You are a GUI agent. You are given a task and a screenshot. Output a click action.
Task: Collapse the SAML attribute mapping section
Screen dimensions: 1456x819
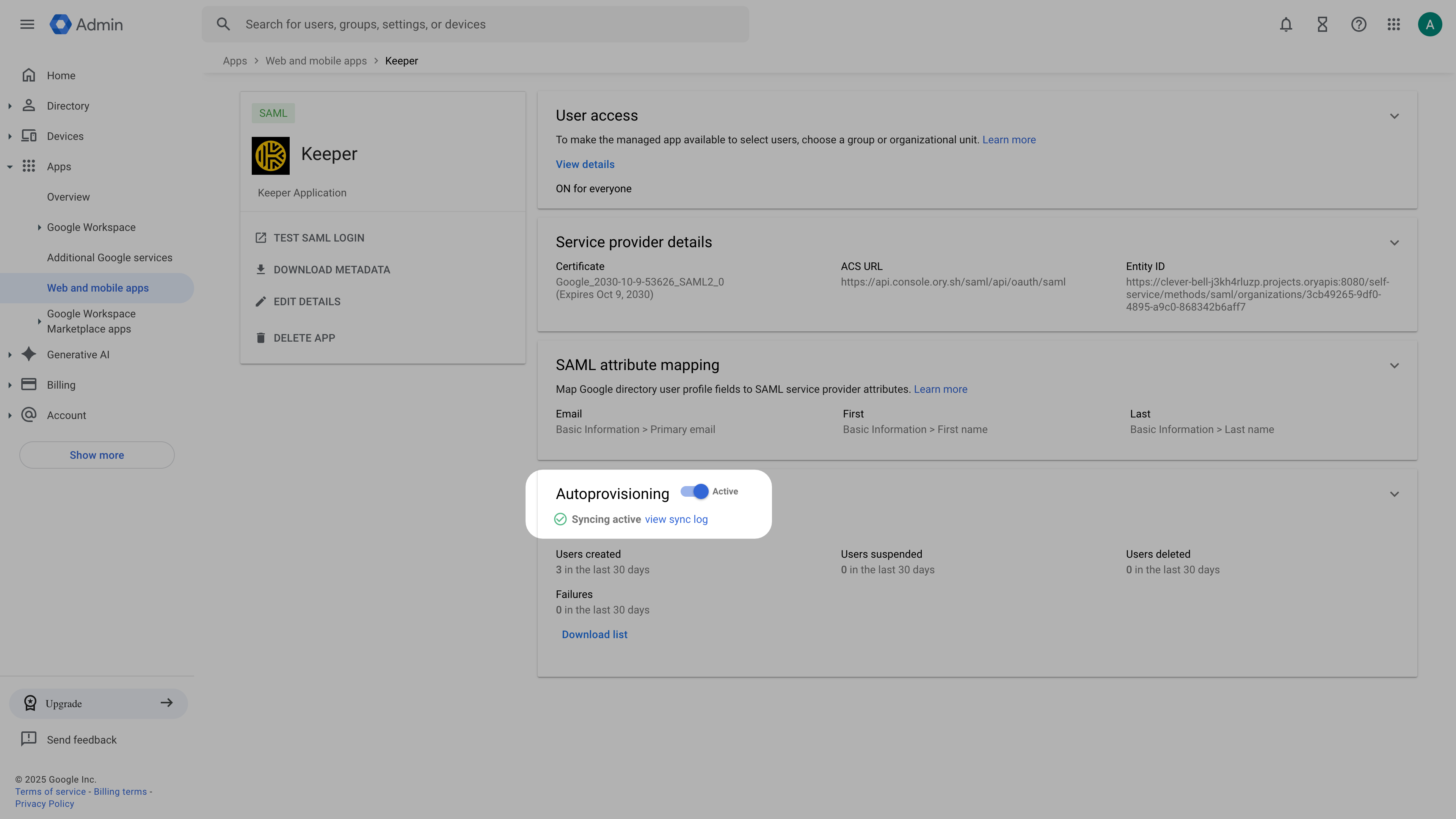[1395, 365]
